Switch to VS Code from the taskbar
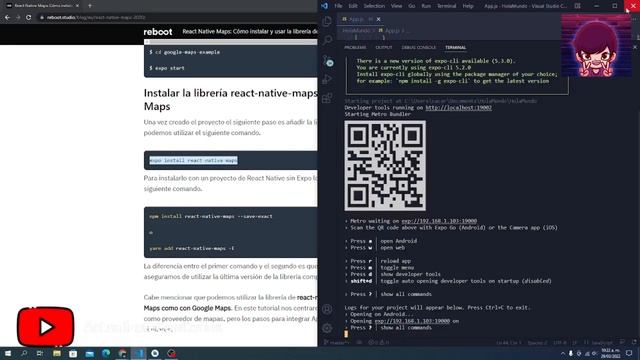The image size is (640, 360). (139, 353)
